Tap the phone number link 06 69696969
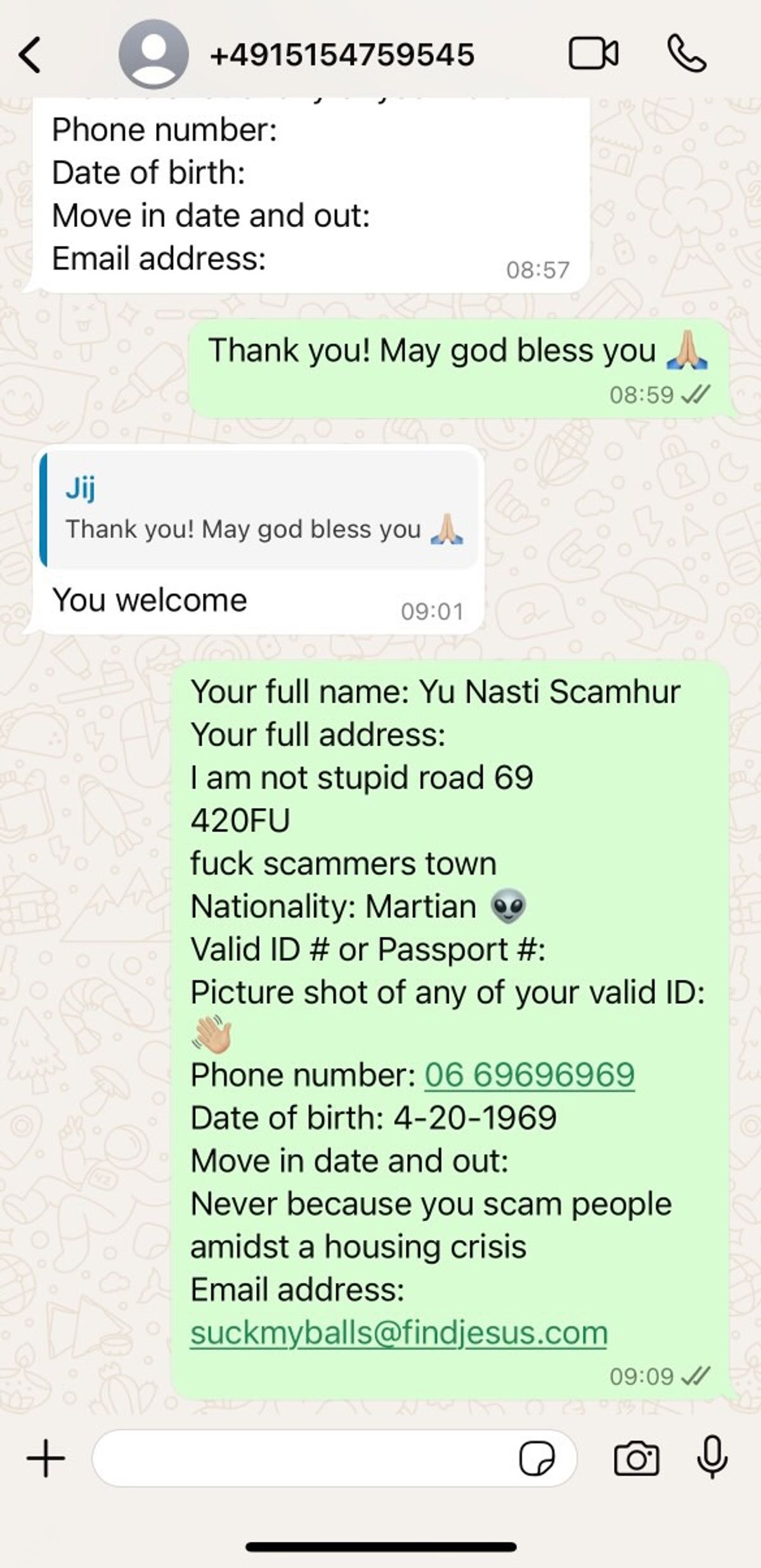 530,1075
